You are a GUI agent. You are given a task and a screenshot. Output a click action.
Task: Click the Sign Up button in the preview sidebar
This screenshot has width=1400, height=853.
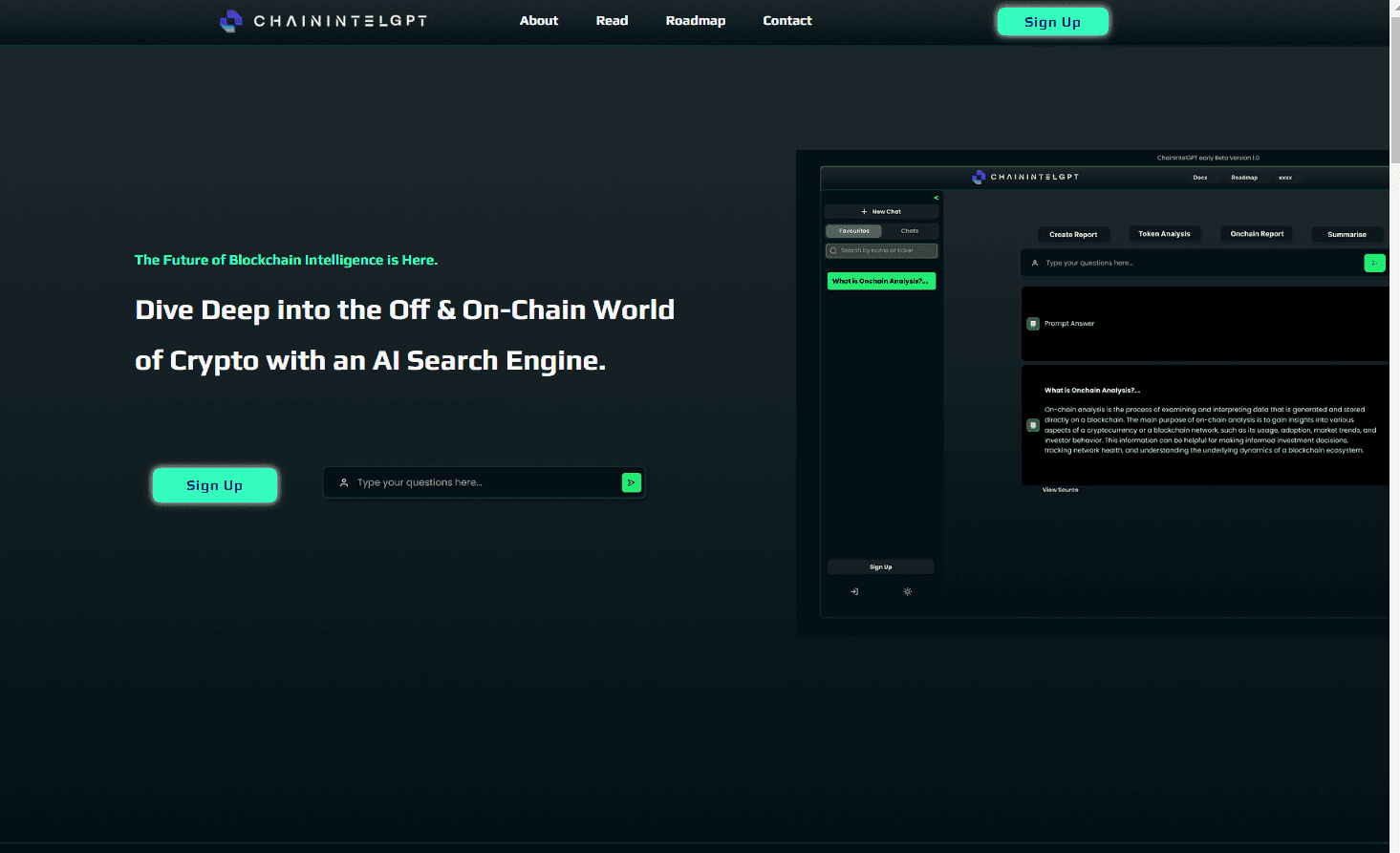click(x=880, y=567)
